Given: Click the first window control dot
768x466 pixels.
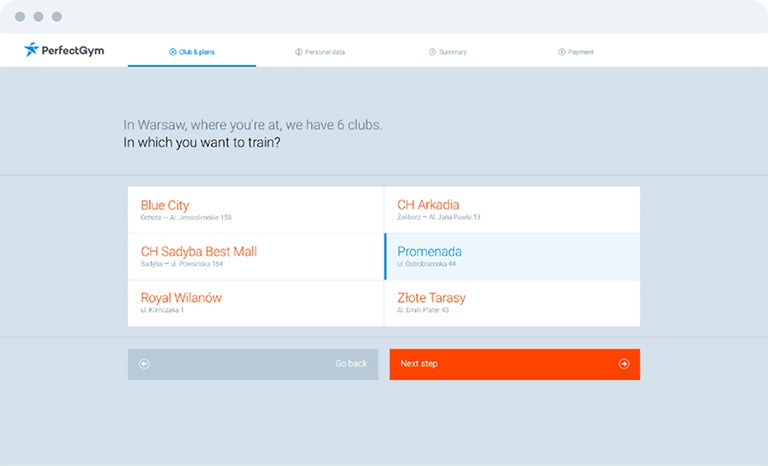Looking at the screenshot, I should pyautogui.click(x=20, y=17).
